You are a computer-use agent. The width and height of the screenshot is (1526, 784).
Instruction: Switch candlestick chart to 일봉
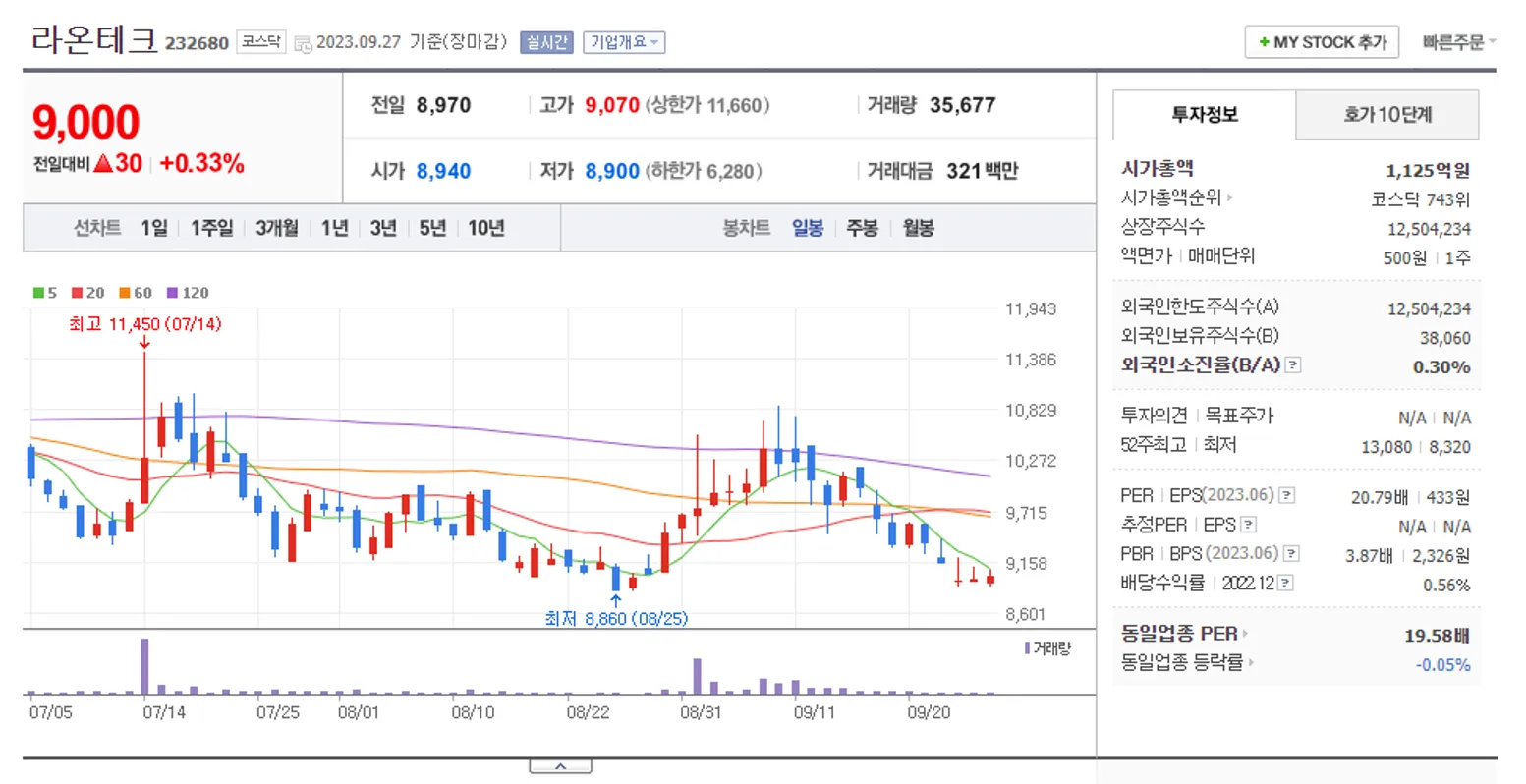click(808, 228)
